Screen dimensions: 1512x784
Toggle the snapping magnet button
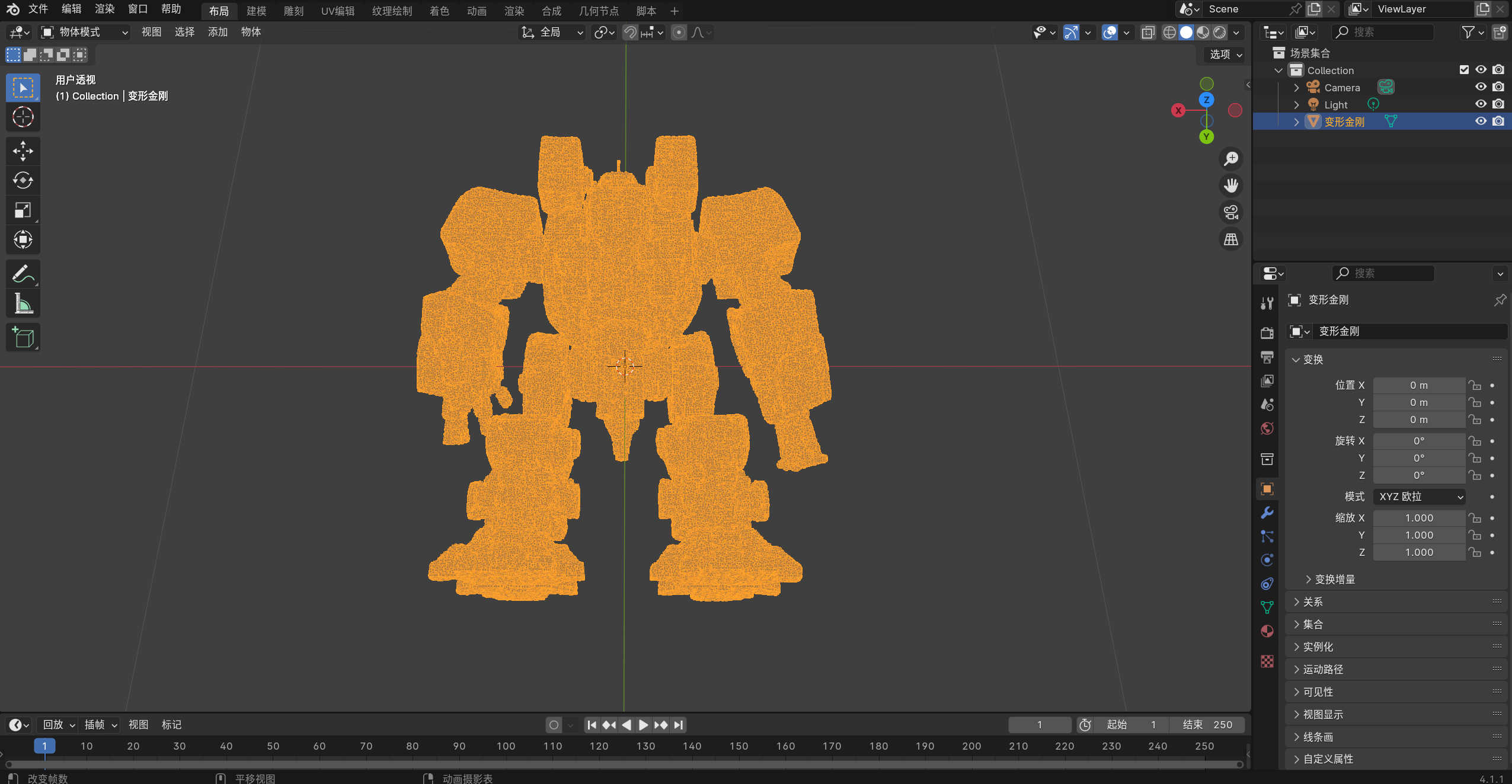pos(630,32)
